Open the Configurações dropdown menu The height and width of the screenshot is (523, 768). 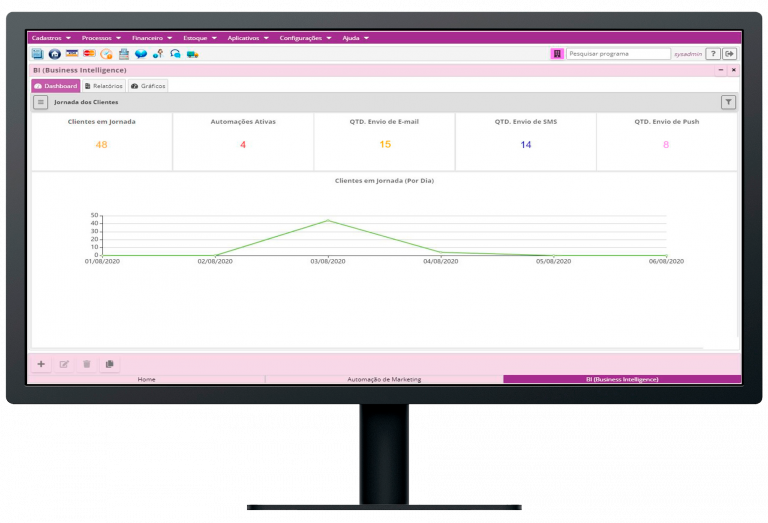coord(305,38)
